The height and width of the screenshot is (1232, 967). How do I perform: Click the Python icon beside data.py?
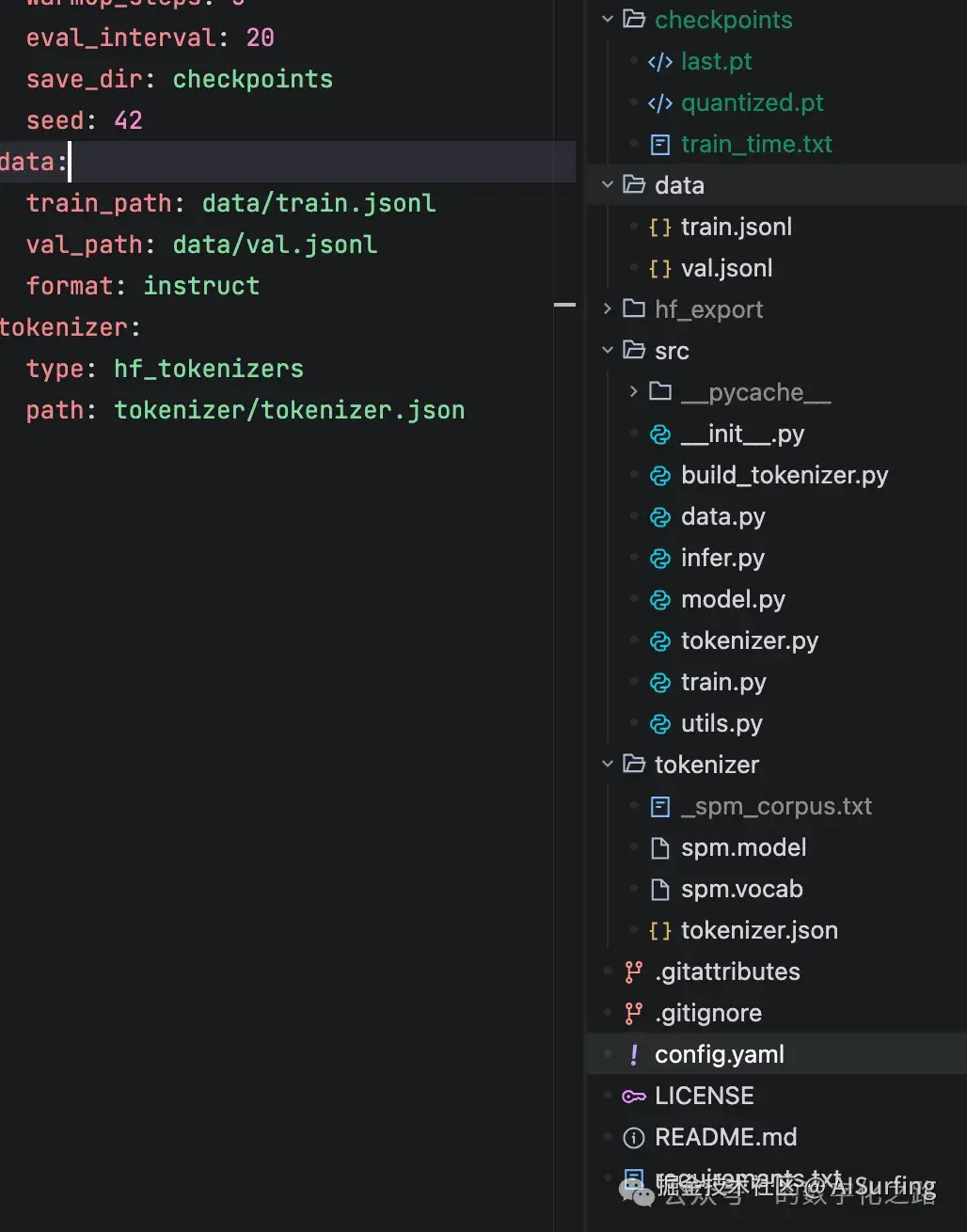[660, 516]
